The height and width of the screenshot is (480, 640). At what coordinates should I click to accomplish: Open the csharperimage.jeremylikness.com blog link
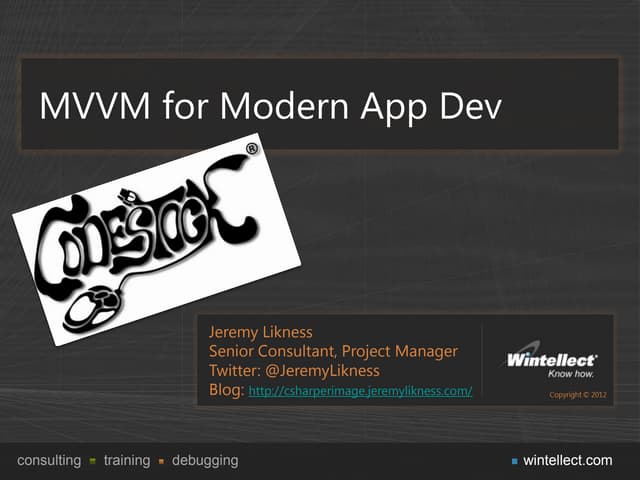[x=360, y=390]
